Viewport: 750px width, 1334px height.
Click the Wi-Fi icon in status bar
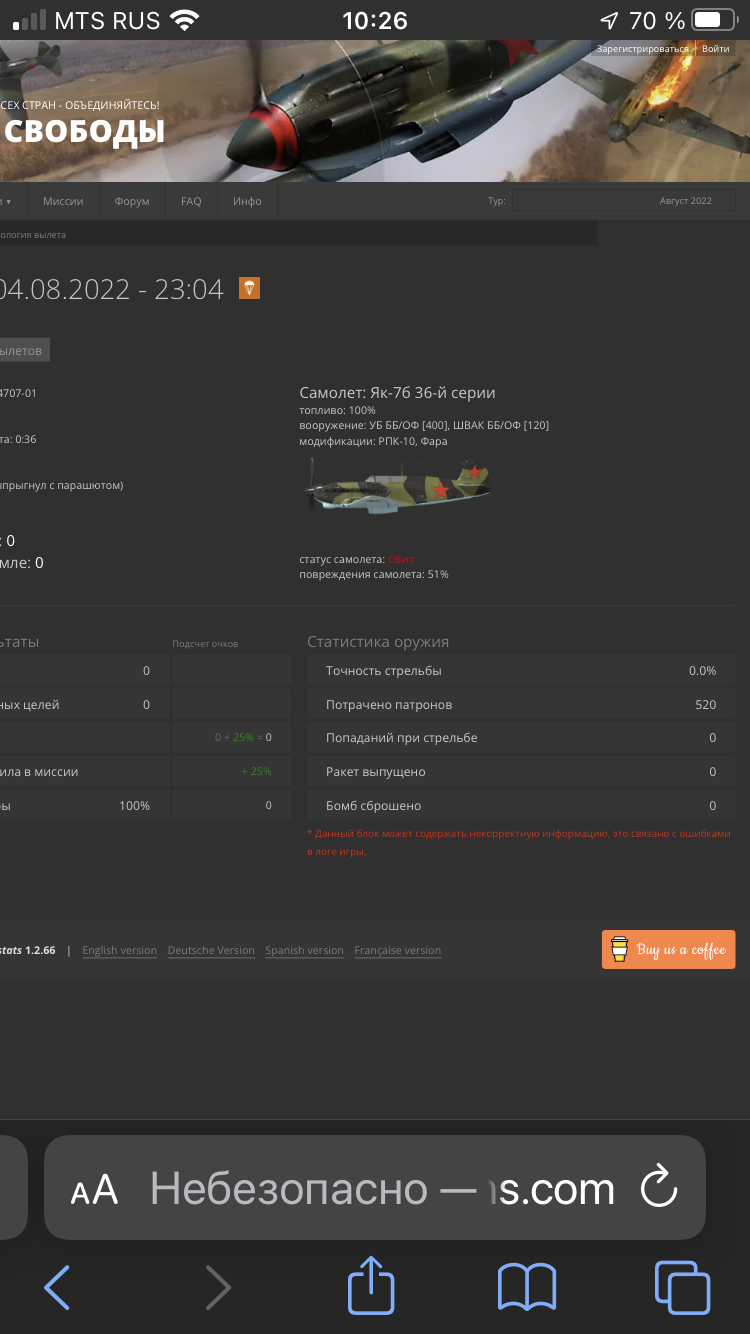[x=184, y=20]
